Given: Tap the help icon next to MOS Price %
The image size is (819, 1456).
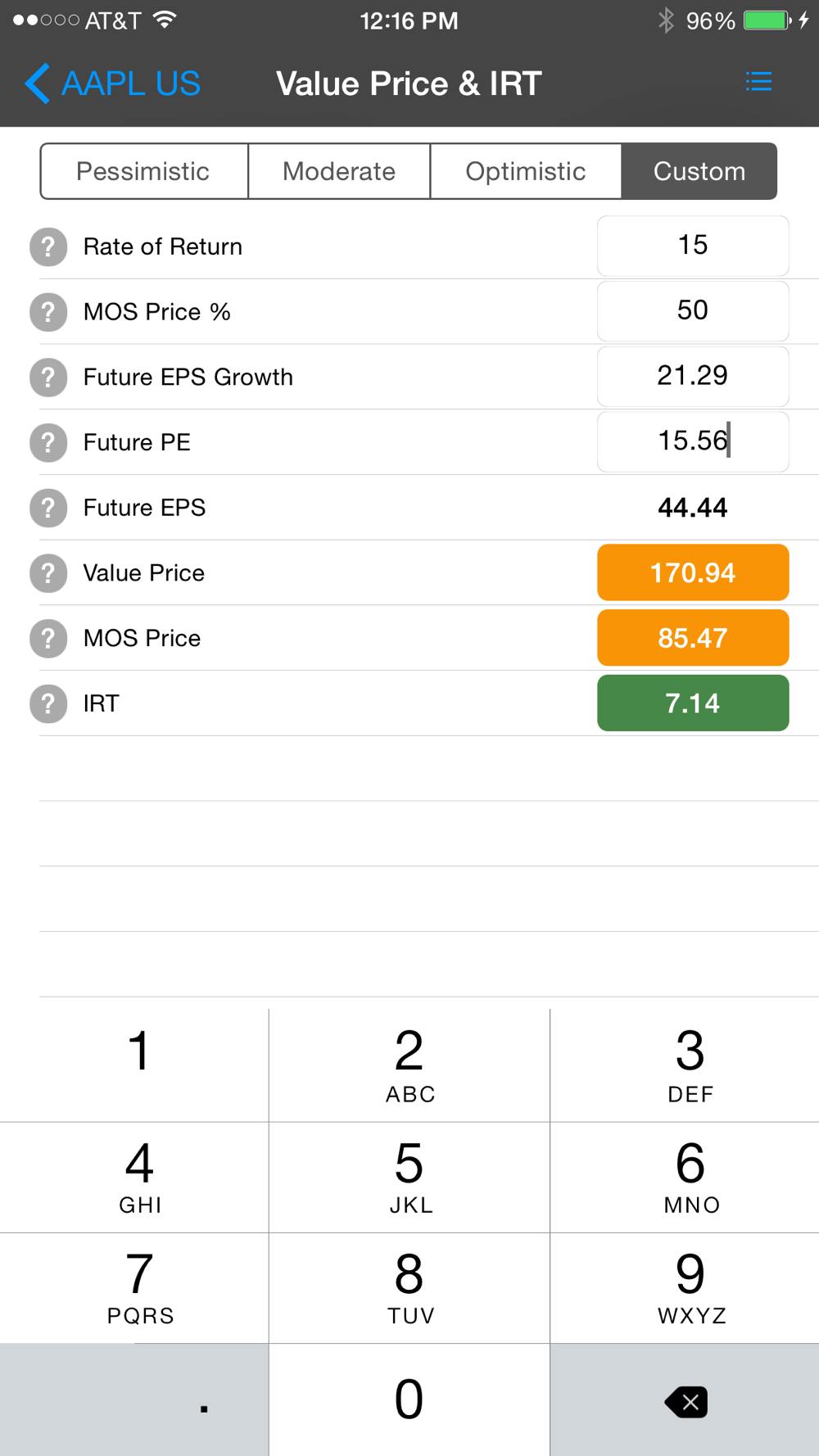Looking at the screenshot, I should click(x=48, y=312).
